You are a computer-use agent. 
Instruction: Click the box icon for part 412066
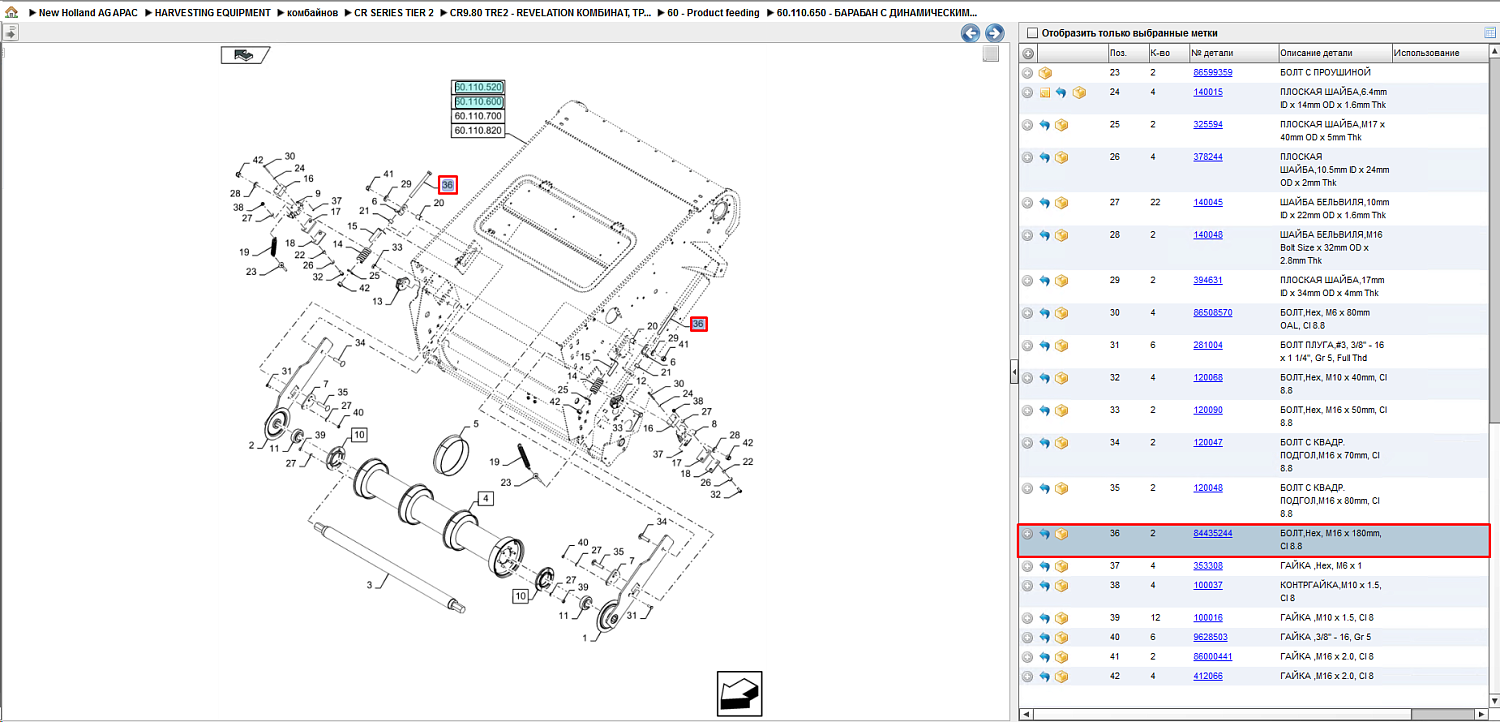pyautogui.click(x=1062, y=677)
